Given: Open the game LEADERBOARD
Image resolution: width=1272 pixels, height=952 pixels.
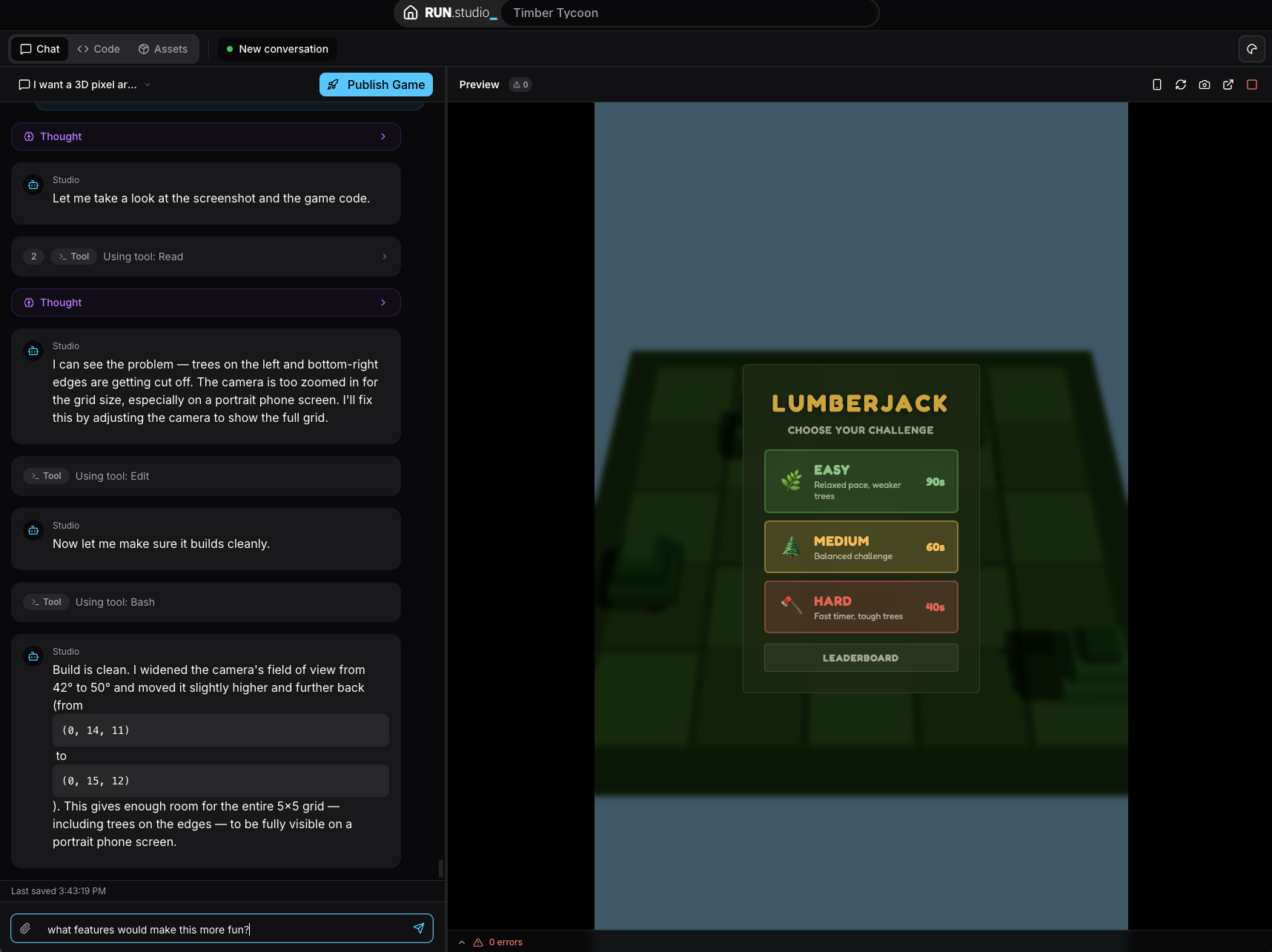Looking at the screenshot, I should coord(861,658).
